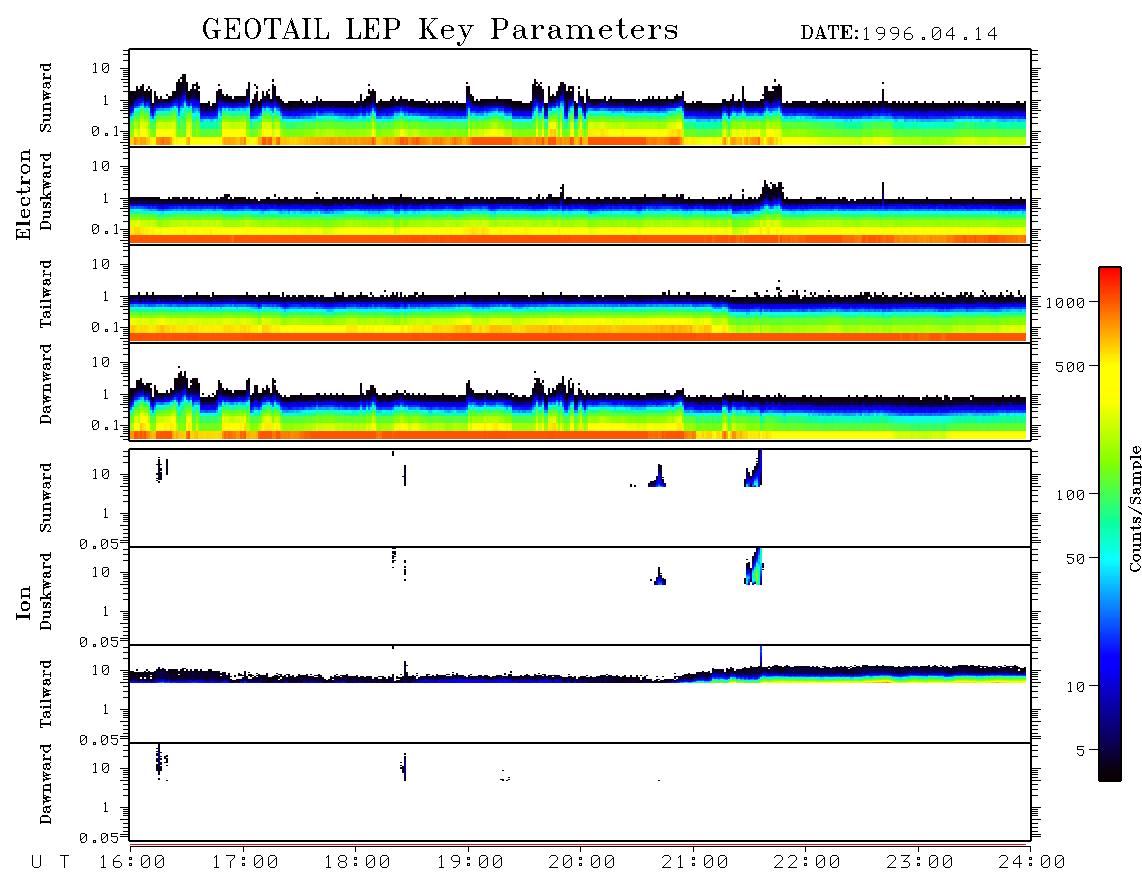Open the Electron Duskward spectrogram panel

pyautogui.click(x=580, y=195)
